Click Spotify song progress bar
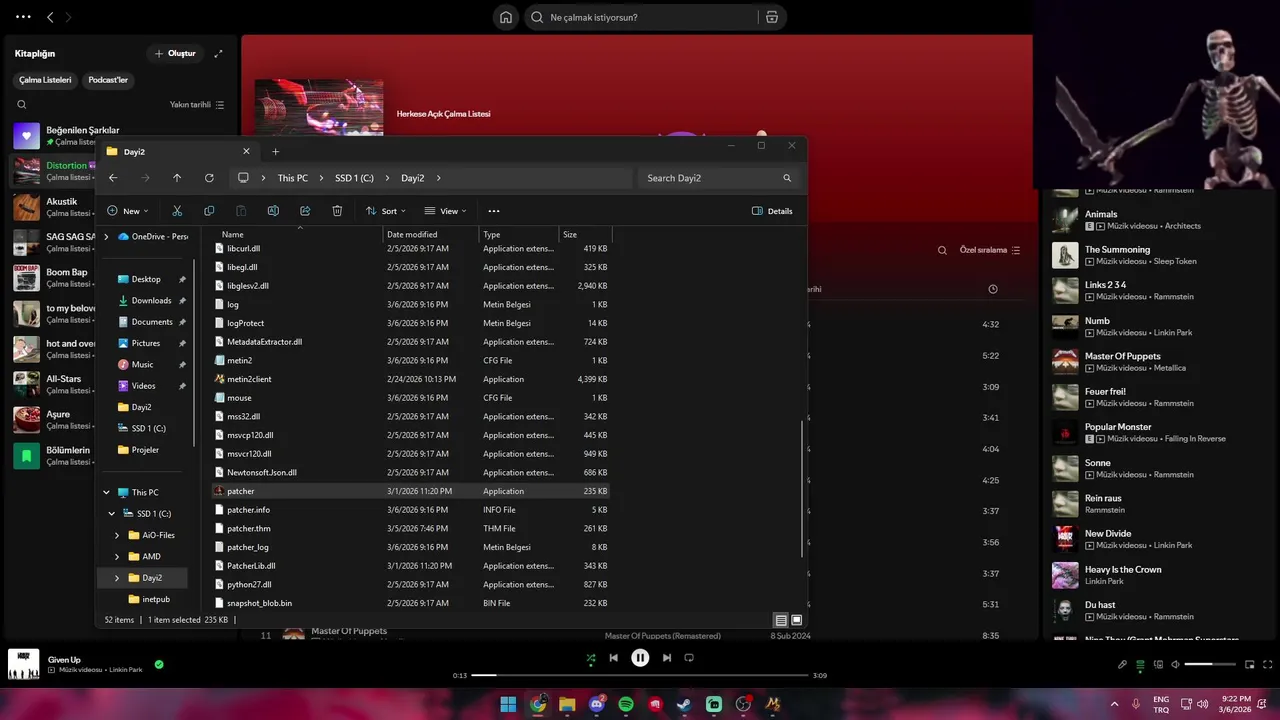The image size is (1280, 720). click(x=640, y=675)
